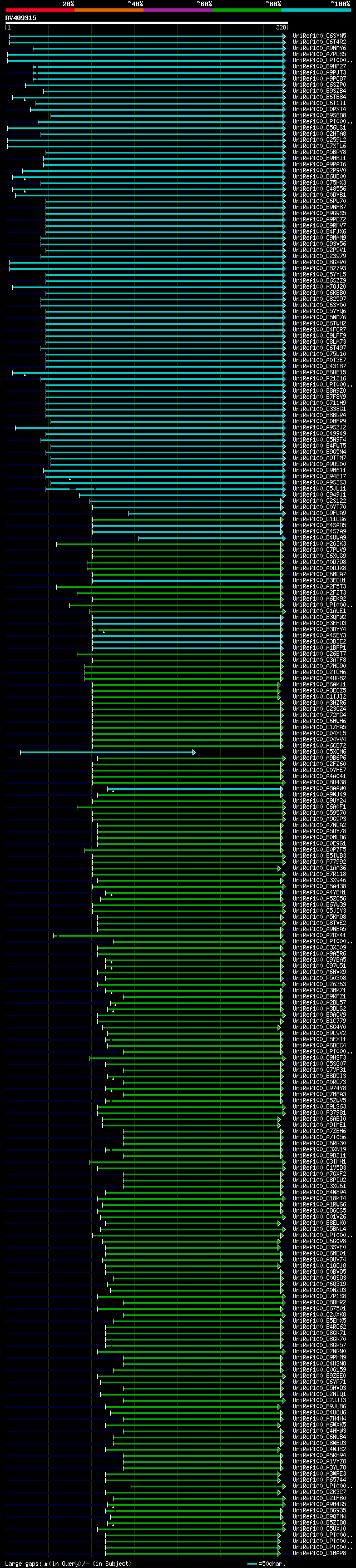
Task: Click the query sequence name AV409315
Action: tap(21, 18)
